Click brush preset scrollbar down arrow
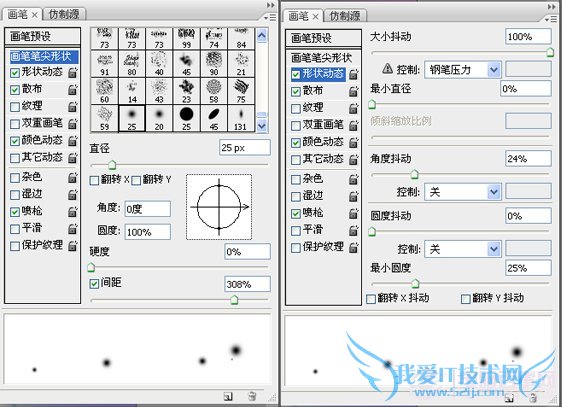Screen dimensions: 562x407 [262, 126]
